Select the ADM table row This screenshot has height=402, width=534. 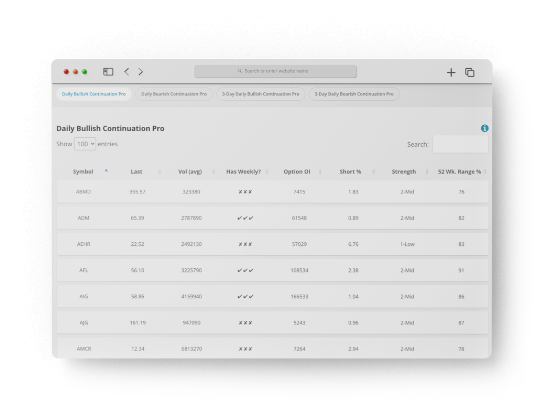click(272, 218)
